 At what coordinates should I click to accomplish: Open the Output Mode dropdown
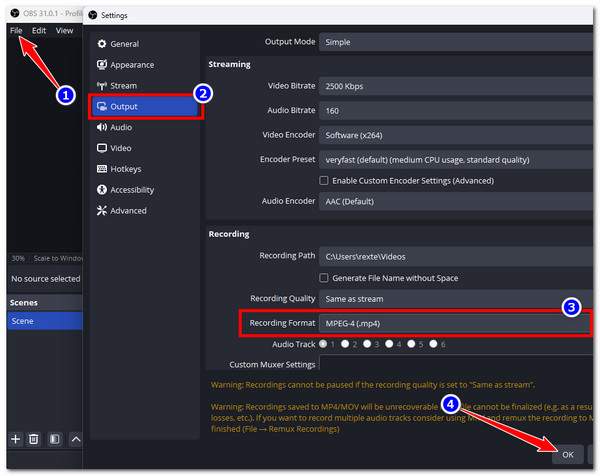click(x=456, y=42)
